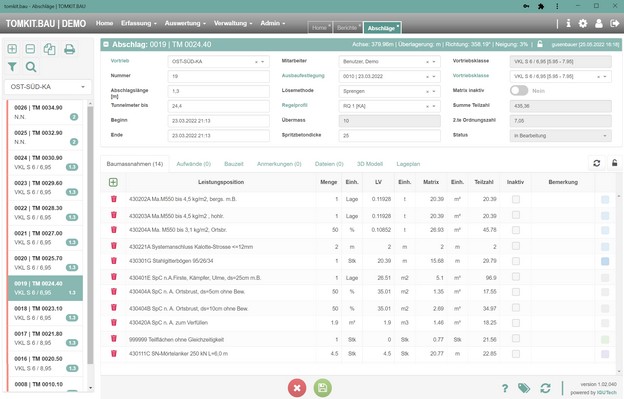
Task: Click the unlock icon above table
Action: pyautogui.click(x=614, y=163)
